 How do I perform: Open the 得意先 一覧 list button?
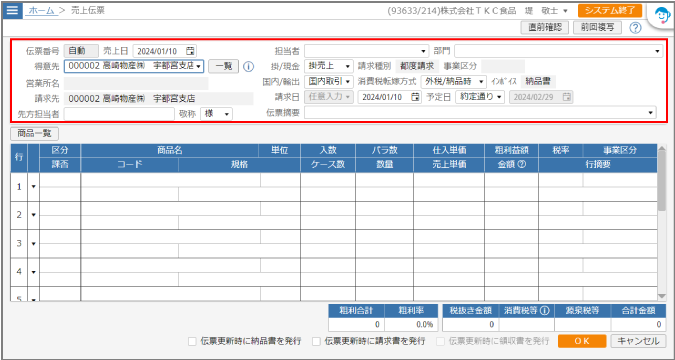pyautogui.click(x=223, y=66)
